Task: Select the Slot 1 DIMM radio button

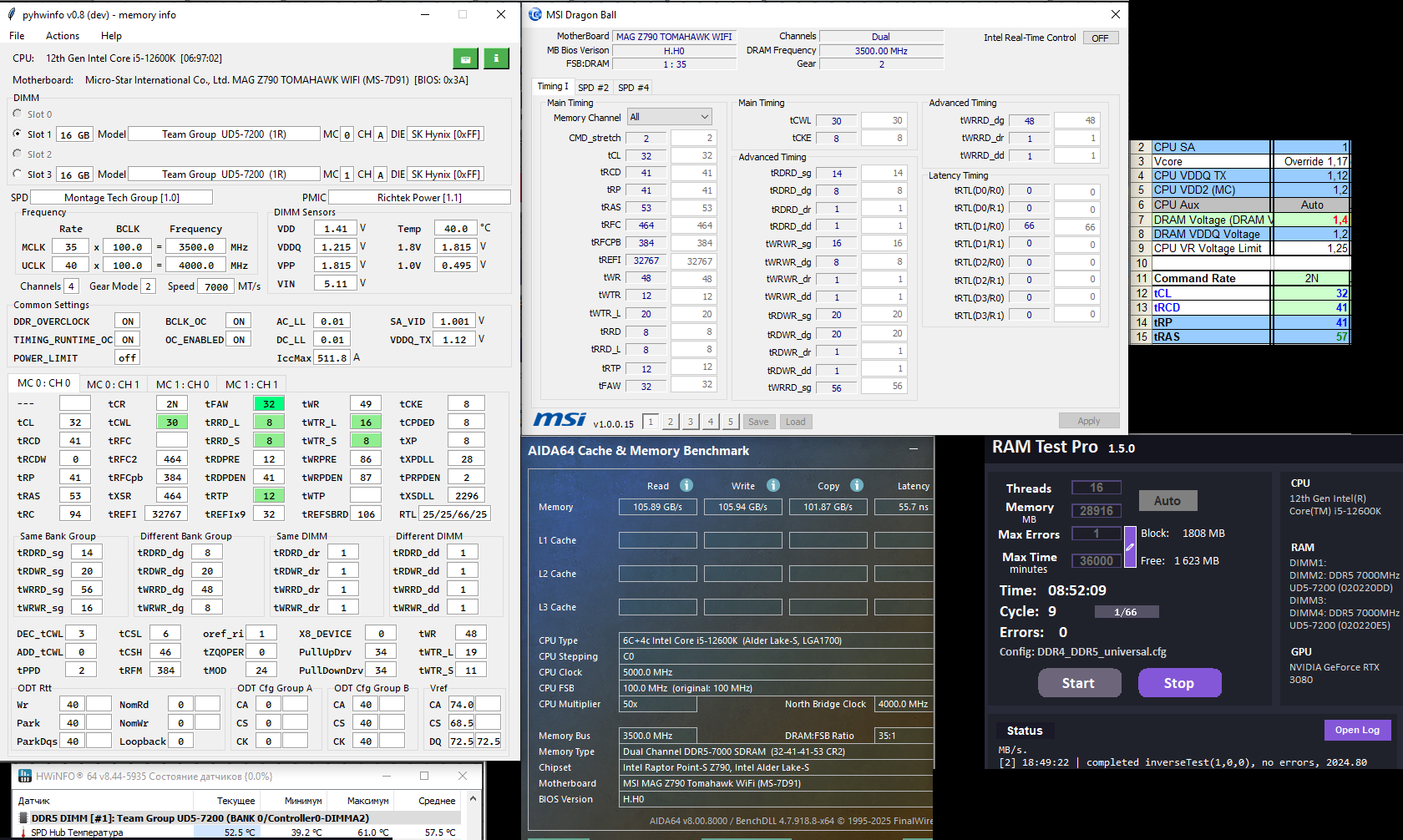Action: (18, 134)
